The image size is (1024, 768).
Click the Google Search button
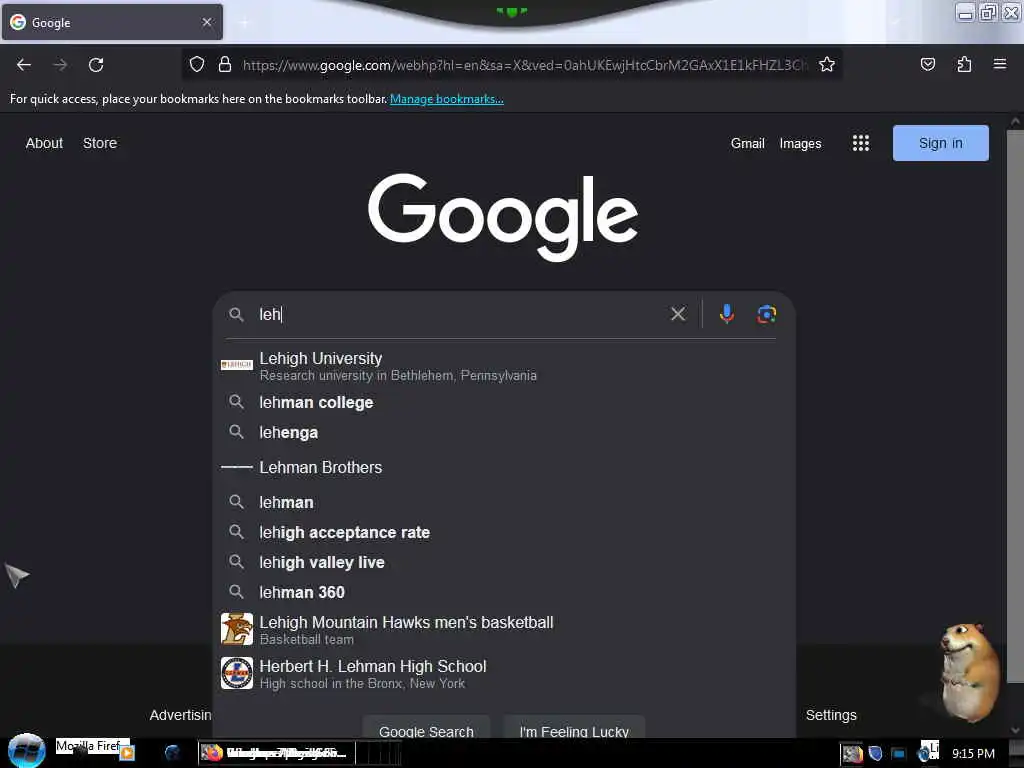click(x=426, y=729)
